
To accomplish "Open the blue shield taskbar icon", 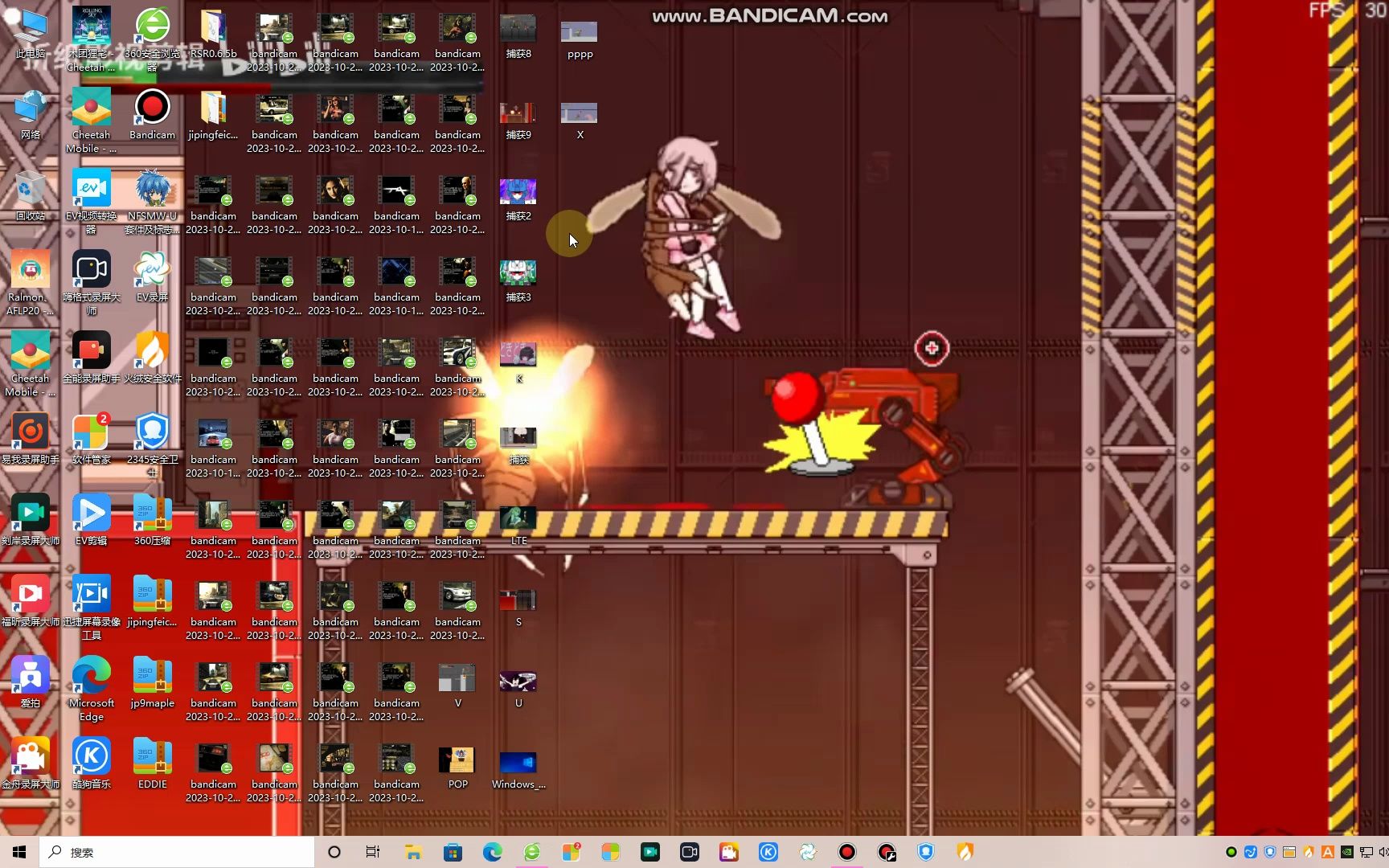I will click(x=926, y=852).
